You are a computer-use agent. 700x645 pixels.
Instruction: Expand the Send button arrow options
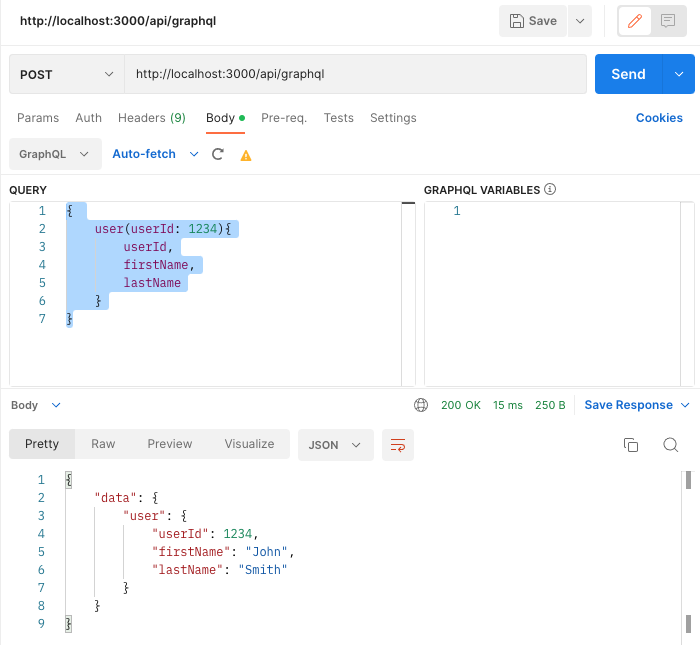(679, 74)
